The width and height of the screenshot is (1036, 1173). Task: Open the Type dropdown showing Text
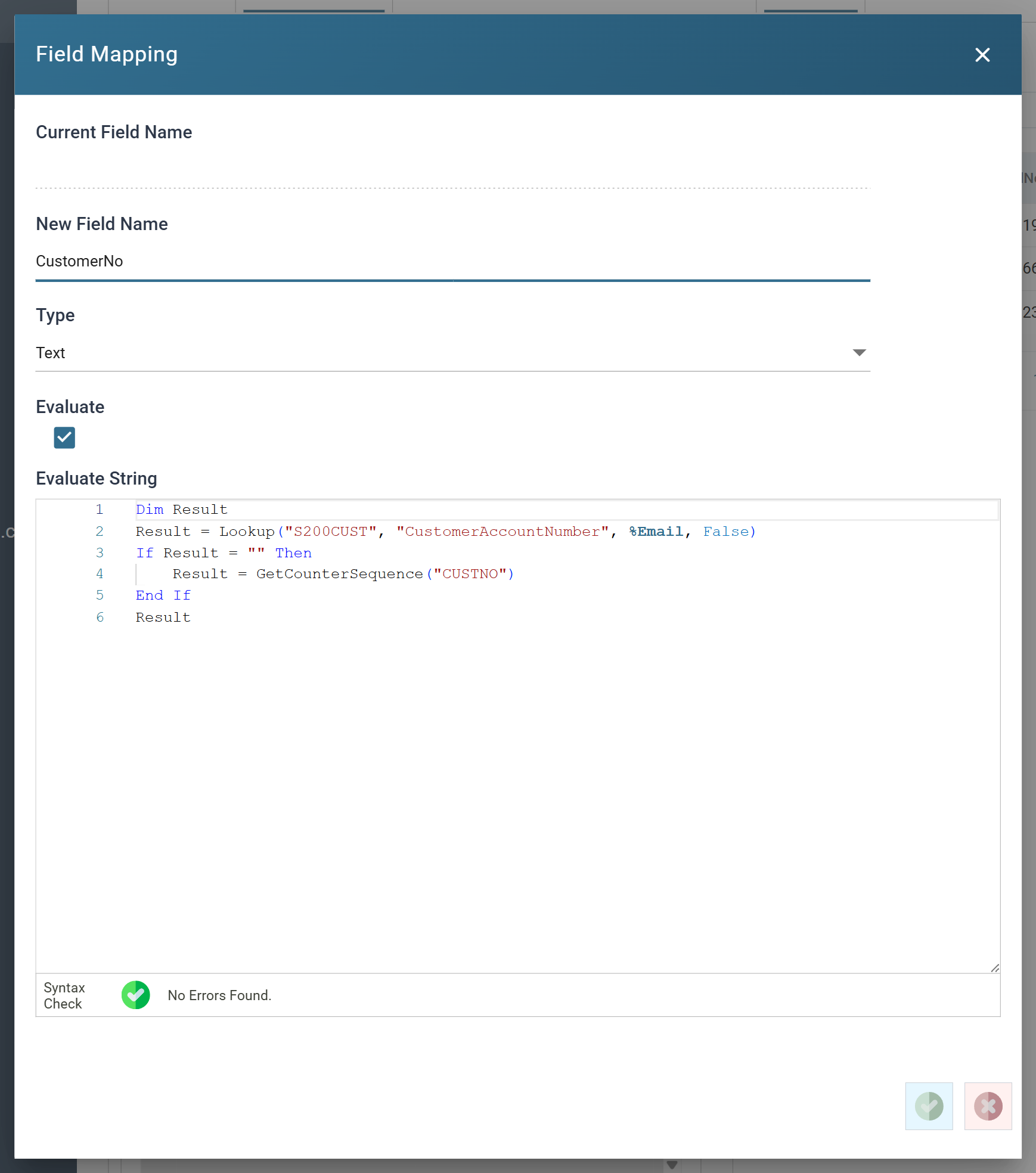coord(453,353)
